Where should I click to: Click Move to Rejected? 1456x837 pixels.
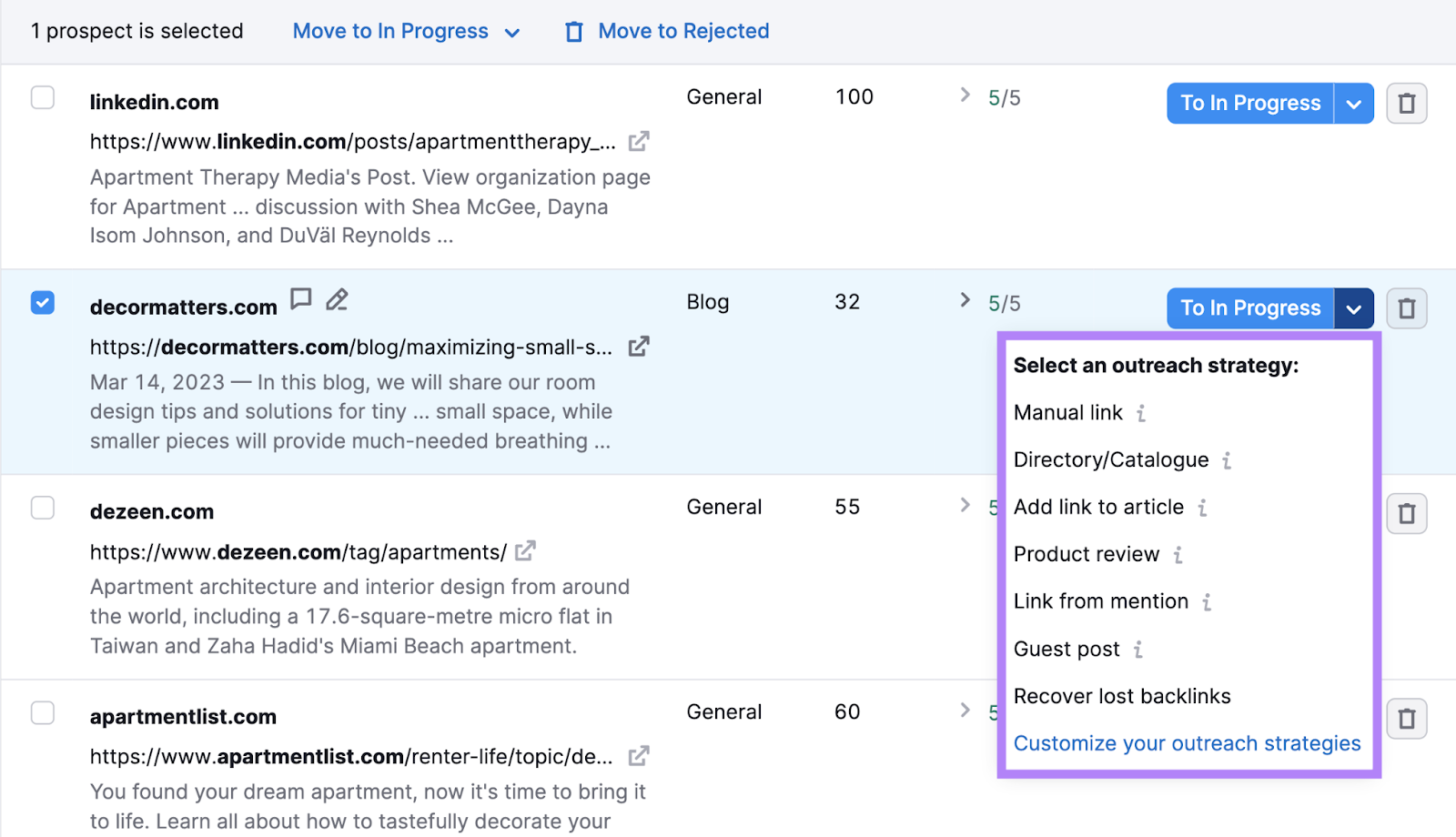682,30
